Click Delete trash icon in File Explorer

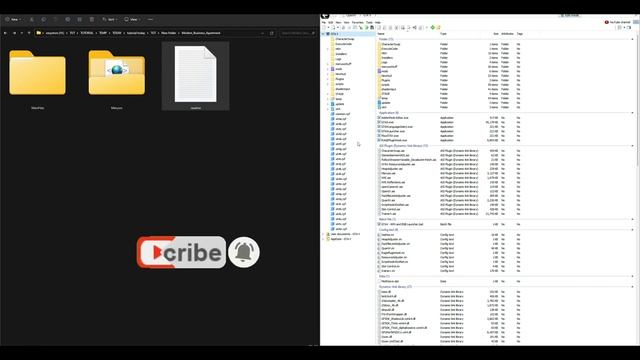click(92, 19)
